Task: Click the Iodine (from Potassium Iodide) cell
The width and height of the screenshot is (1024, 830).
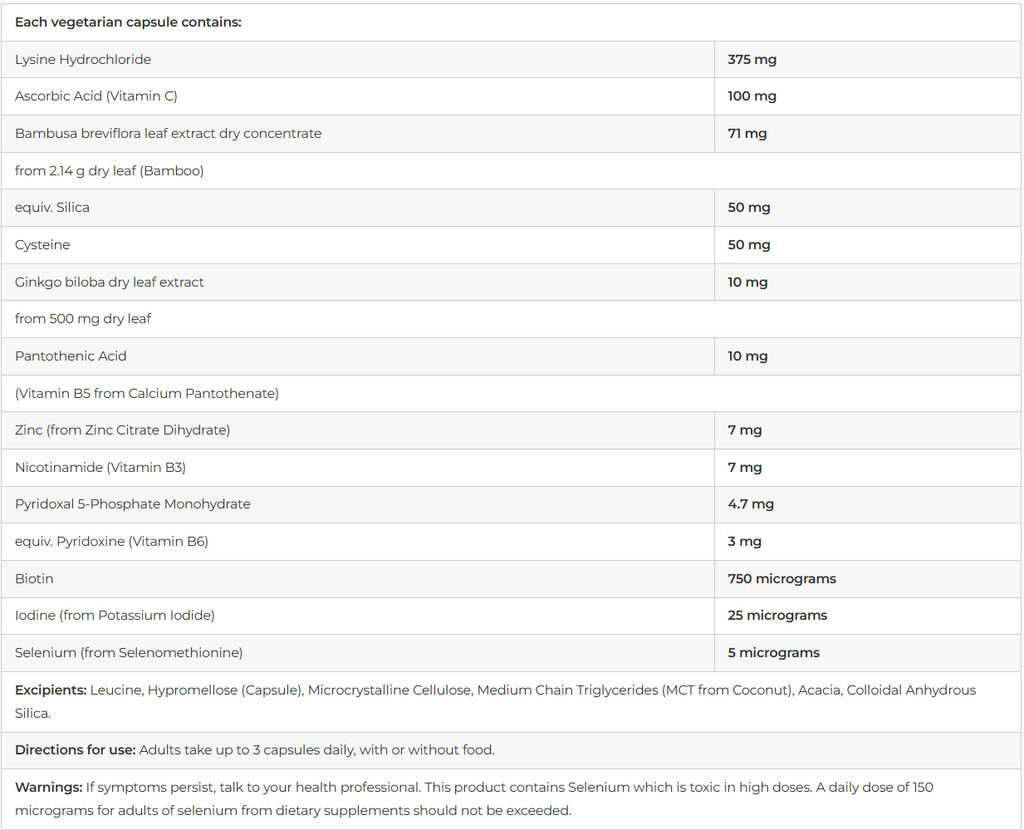Action: point(115,615)
